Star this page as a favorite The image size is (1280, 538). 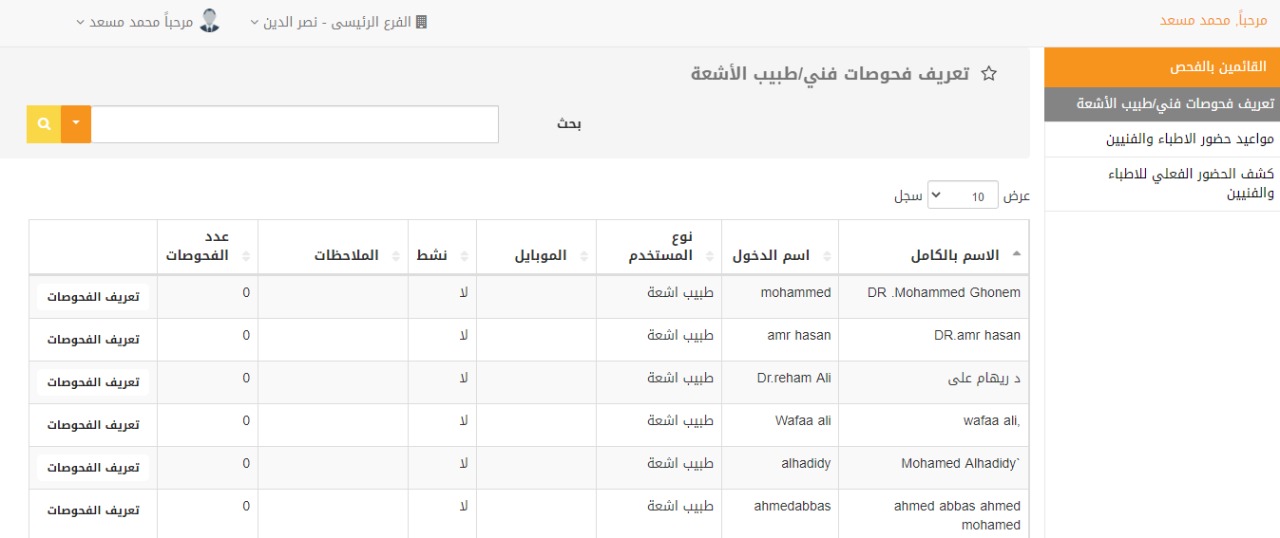click(989, 74)
